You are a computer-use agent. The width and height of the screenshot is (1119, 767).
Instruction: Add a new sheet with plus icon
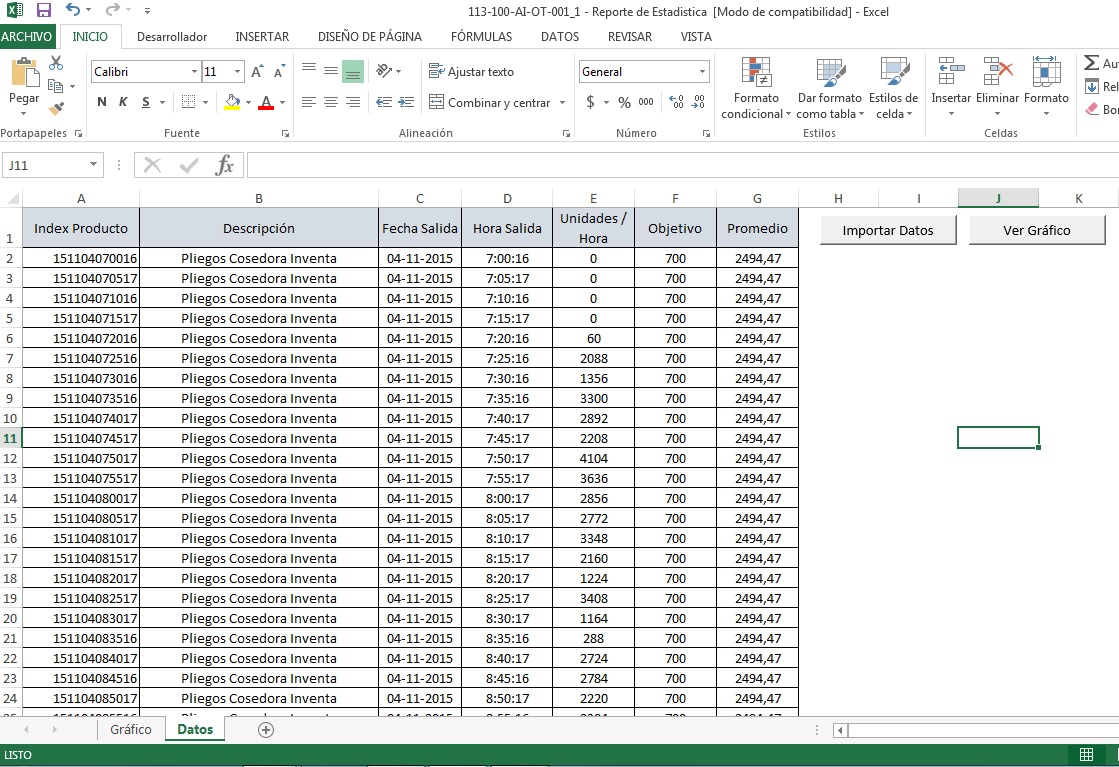click(266, 730)
